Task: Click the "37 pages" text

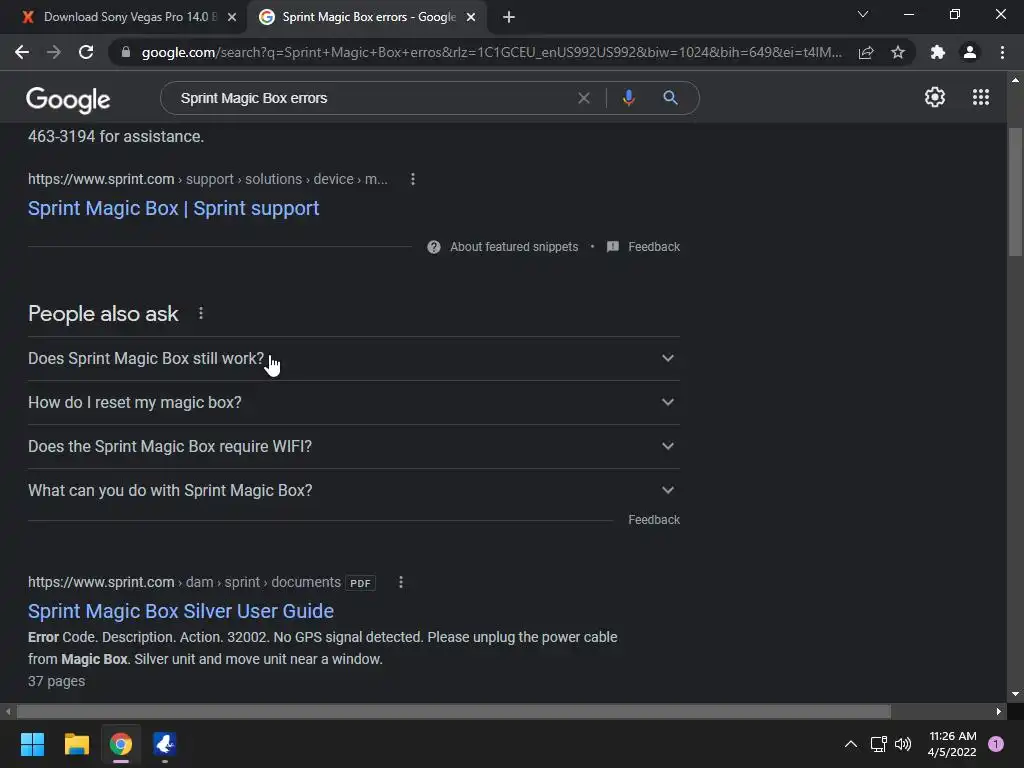Action: coord(57,681)
